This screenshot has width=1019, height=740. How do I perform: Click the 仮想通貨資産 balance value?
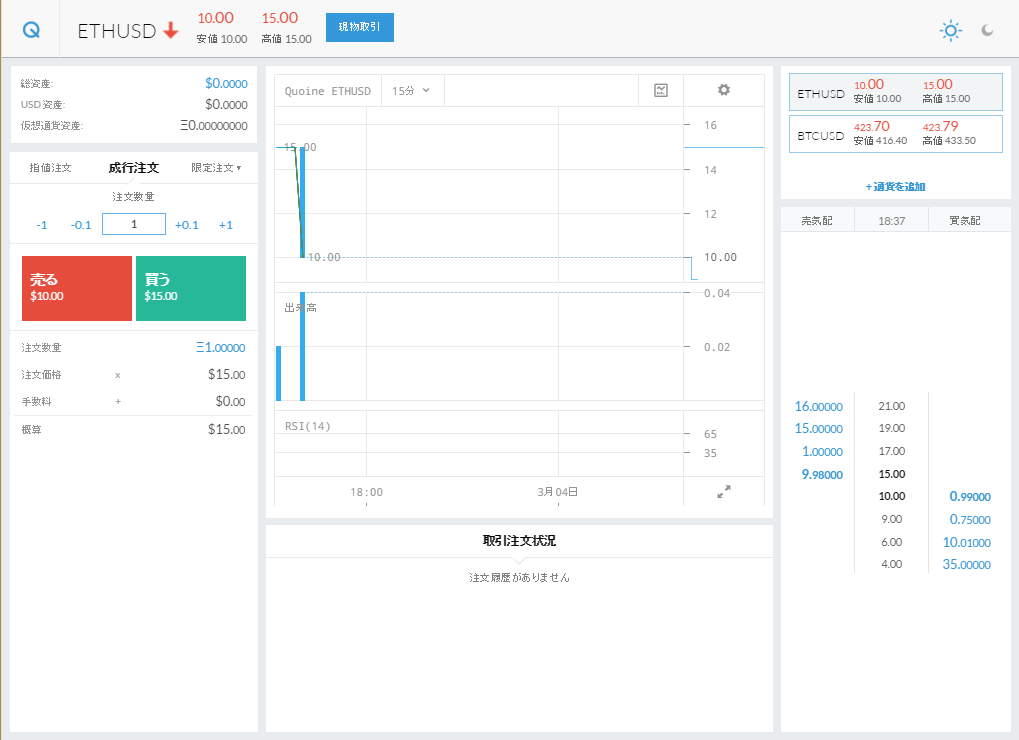coord(214,125)
